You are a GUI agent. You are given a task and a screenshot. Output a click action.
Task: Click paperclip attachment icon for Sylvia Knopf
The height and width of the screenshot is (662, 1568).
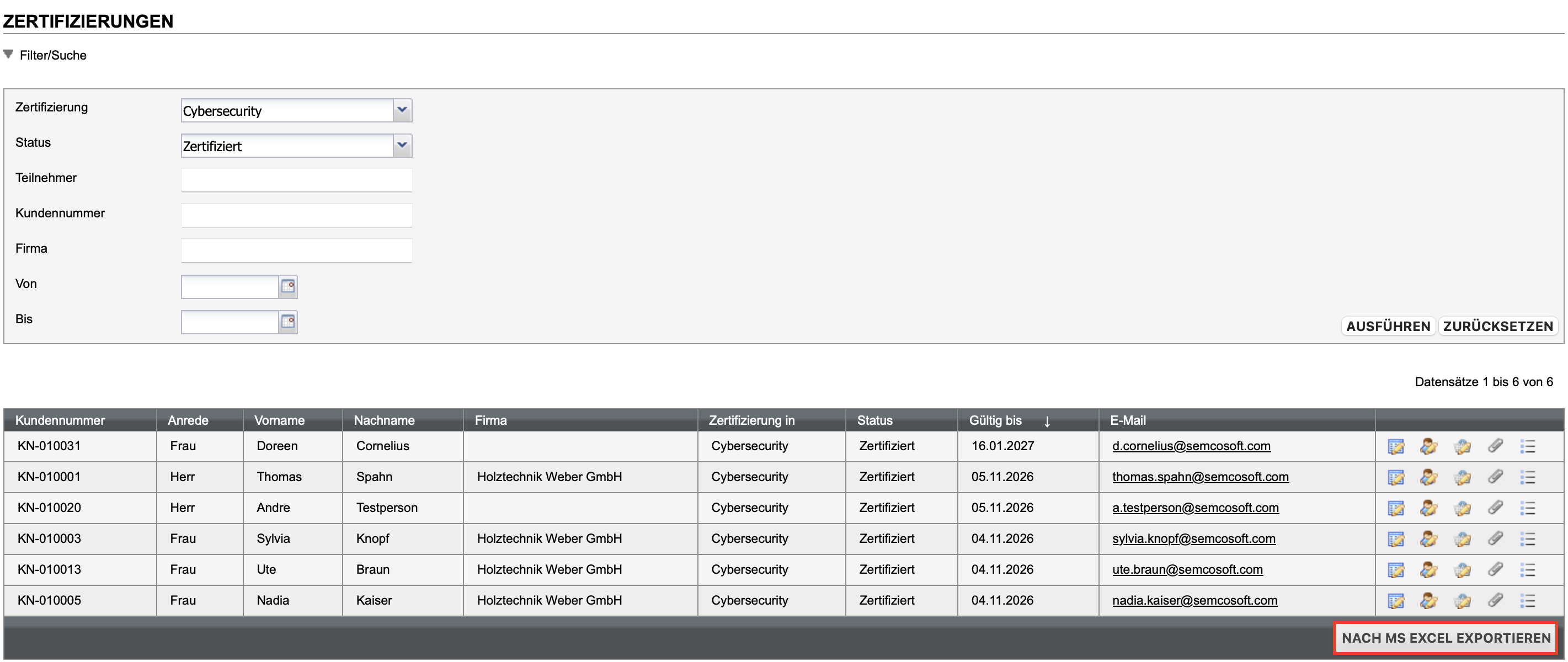tap(1495, 539)
